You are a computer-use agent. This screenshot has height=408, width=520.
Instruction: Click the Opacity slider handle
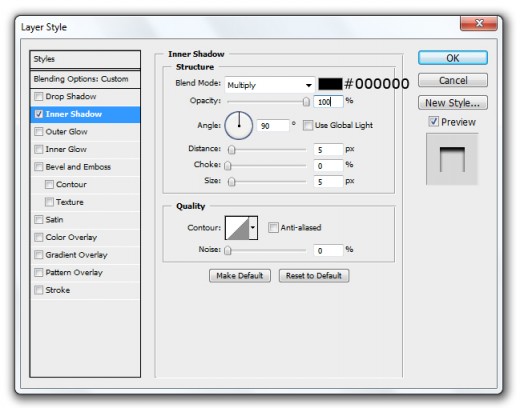tap(306, 102)
